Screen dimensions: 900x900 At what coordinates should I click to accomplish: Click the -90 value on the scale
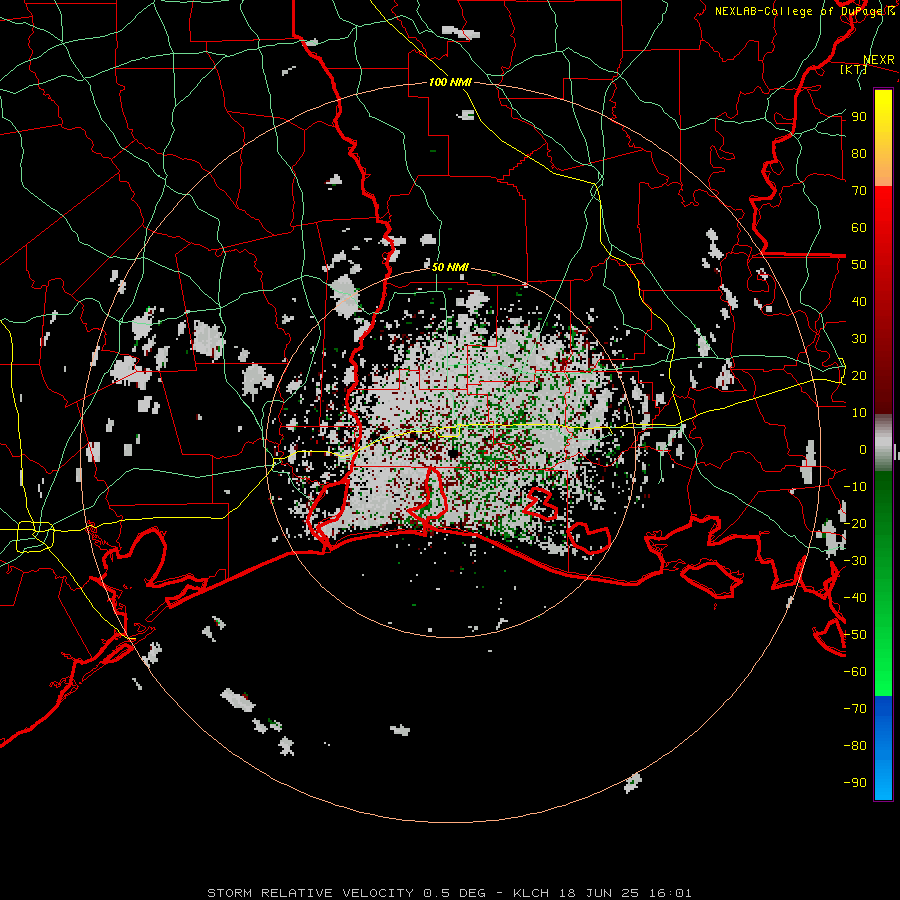click(855, 783)
